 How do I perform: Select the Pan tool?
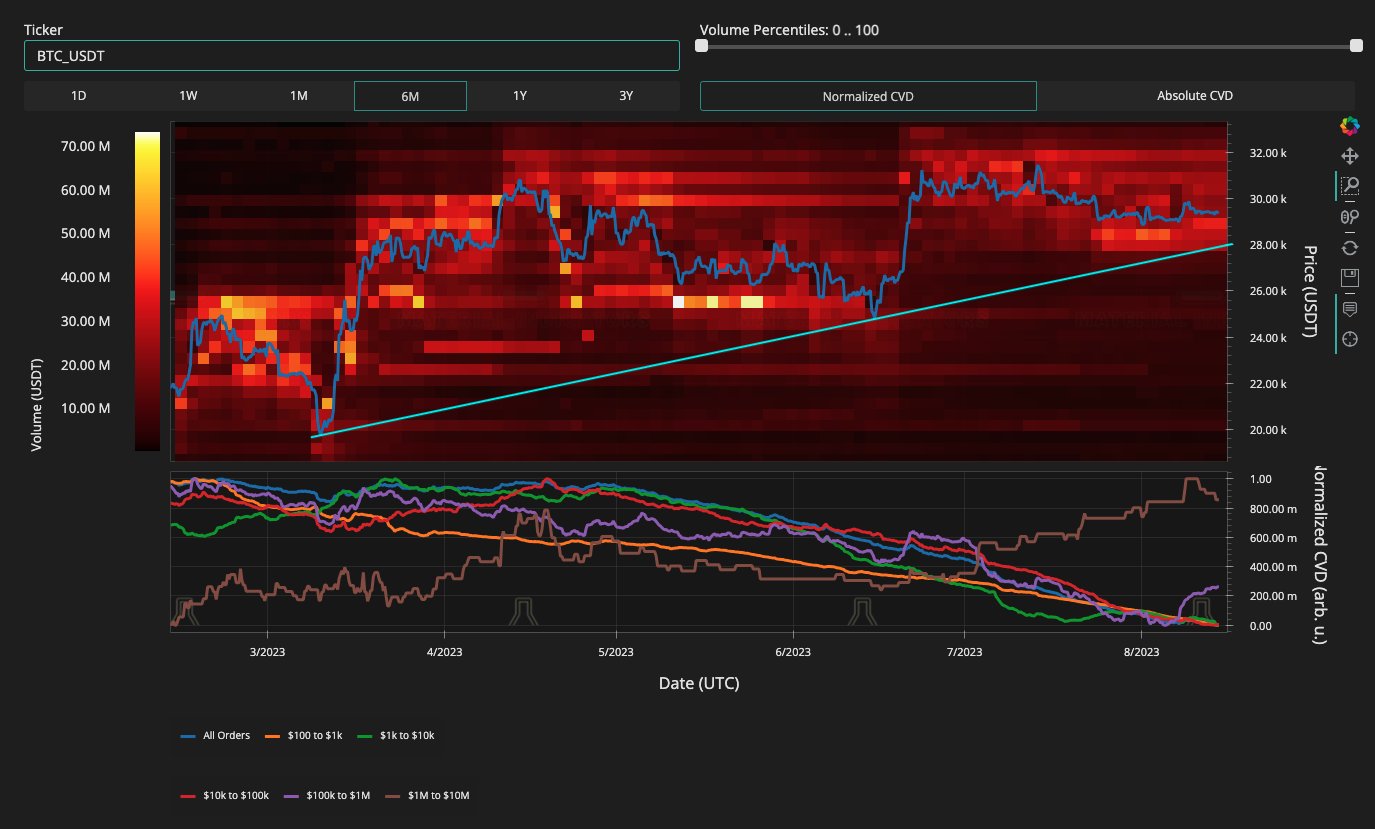pos(1350,156)
